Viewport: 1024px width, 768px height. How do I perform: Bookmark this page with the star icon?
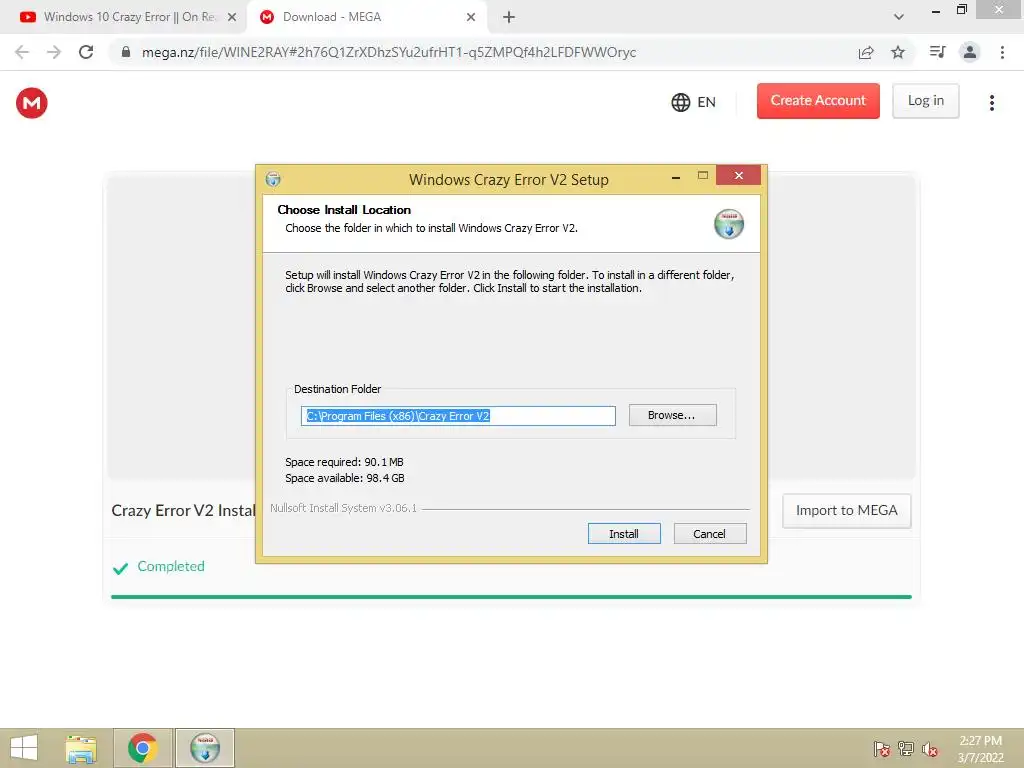(898, 52)
